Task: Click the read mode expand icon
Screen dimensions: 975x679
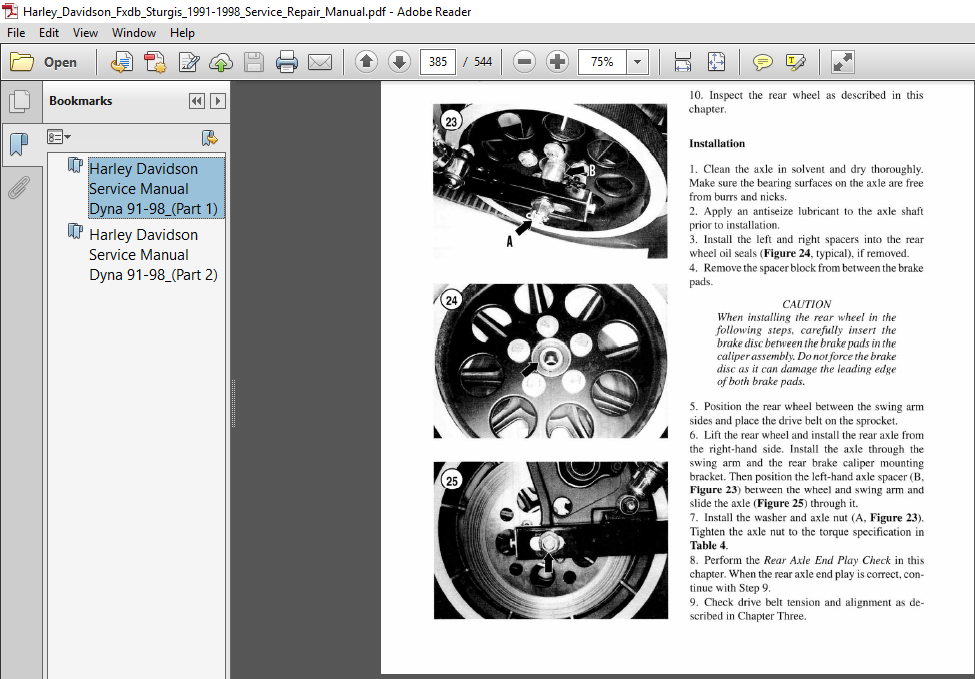Action: (x=843, y=62)
